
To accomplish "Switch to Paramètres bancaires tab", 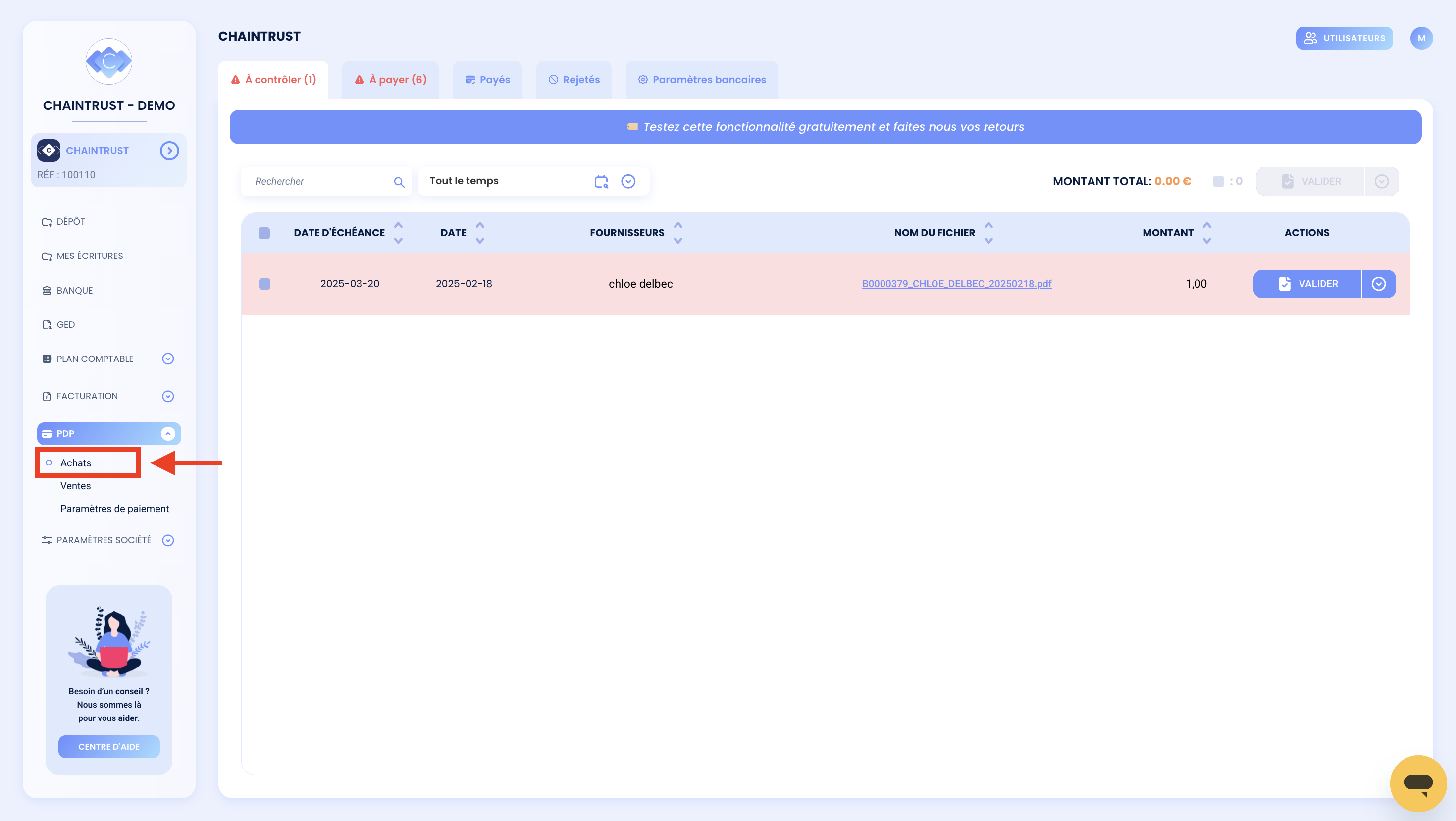I will [x=701, y=80].
